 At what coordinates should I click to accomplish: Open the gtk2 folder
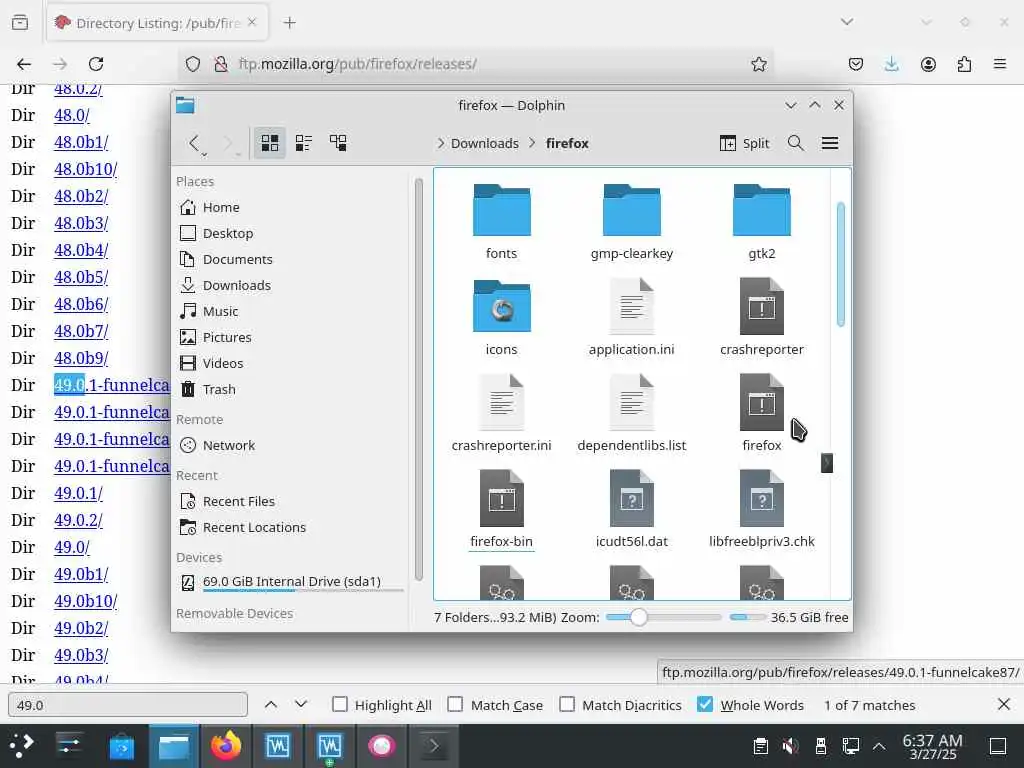point(761,222)
